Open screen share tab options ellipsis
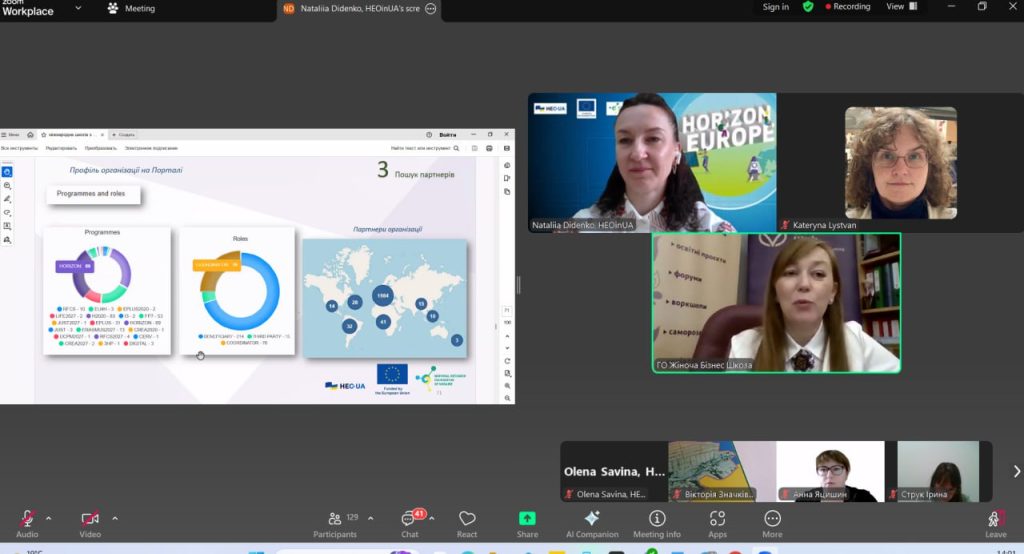 pos(430,8)
